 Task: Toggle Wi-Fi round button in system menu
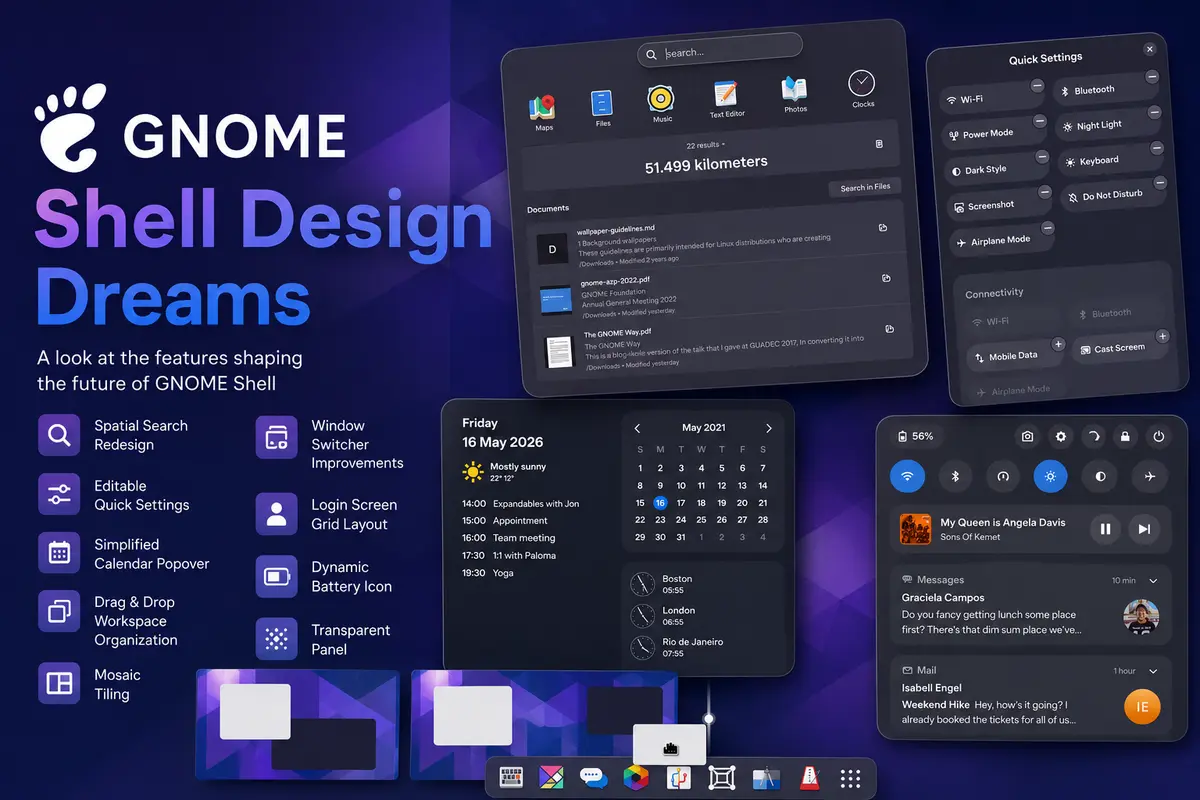pyautogui.click(x=907, y=476)
